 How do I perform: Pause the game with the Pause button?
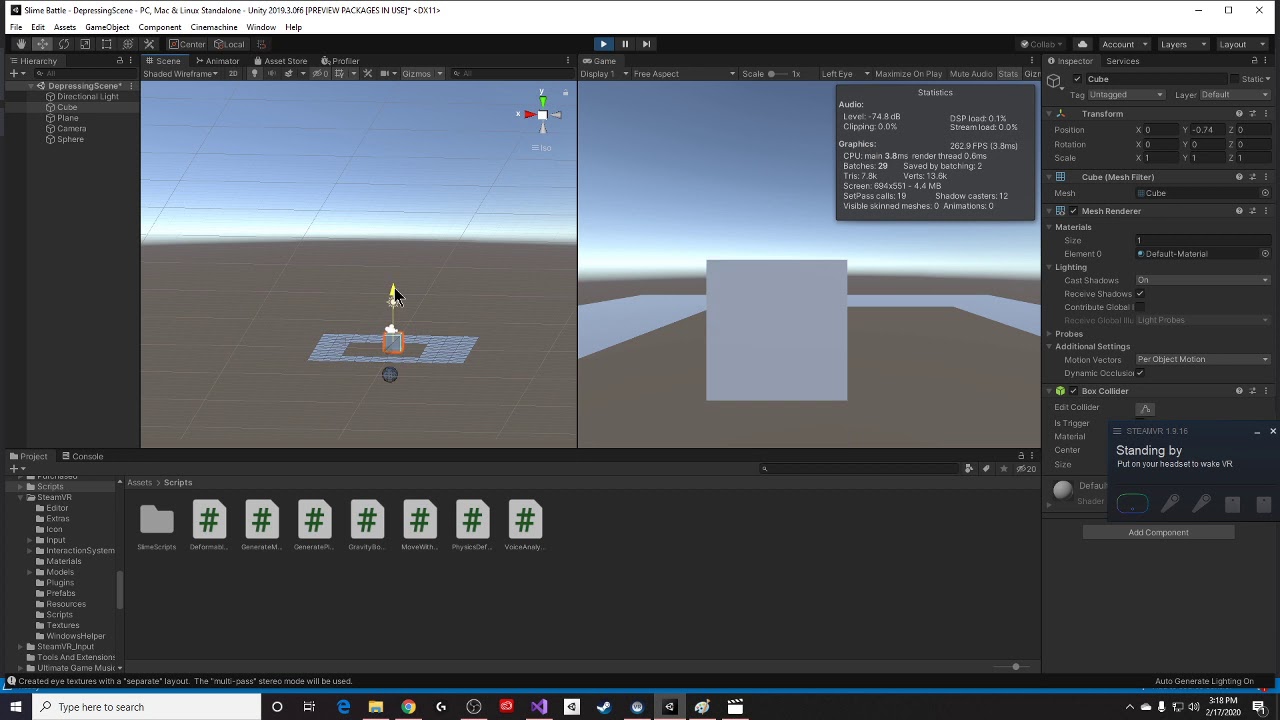coord(625,44)
